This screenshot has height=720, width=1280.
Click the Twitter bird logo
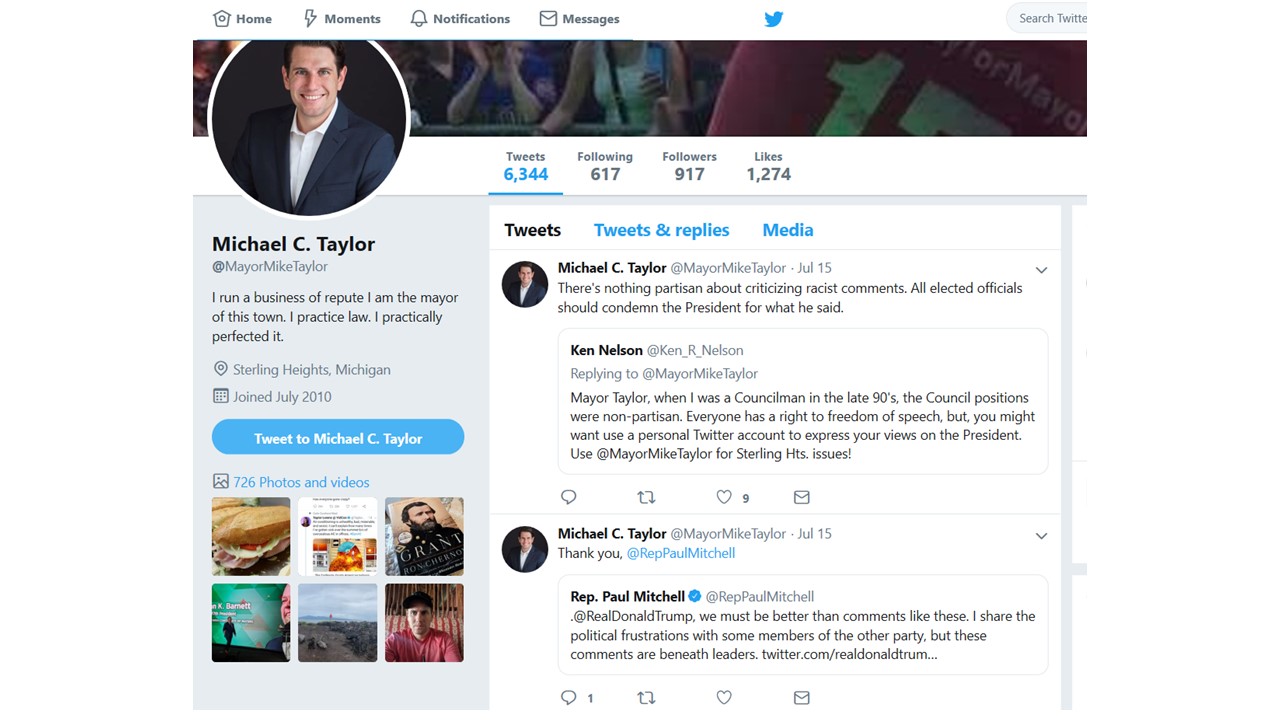pos(773,18)
